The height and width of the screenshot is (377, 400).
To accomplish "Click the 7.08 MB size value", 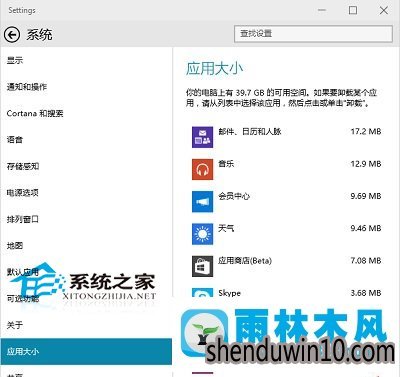I will [x=366, y=261].
